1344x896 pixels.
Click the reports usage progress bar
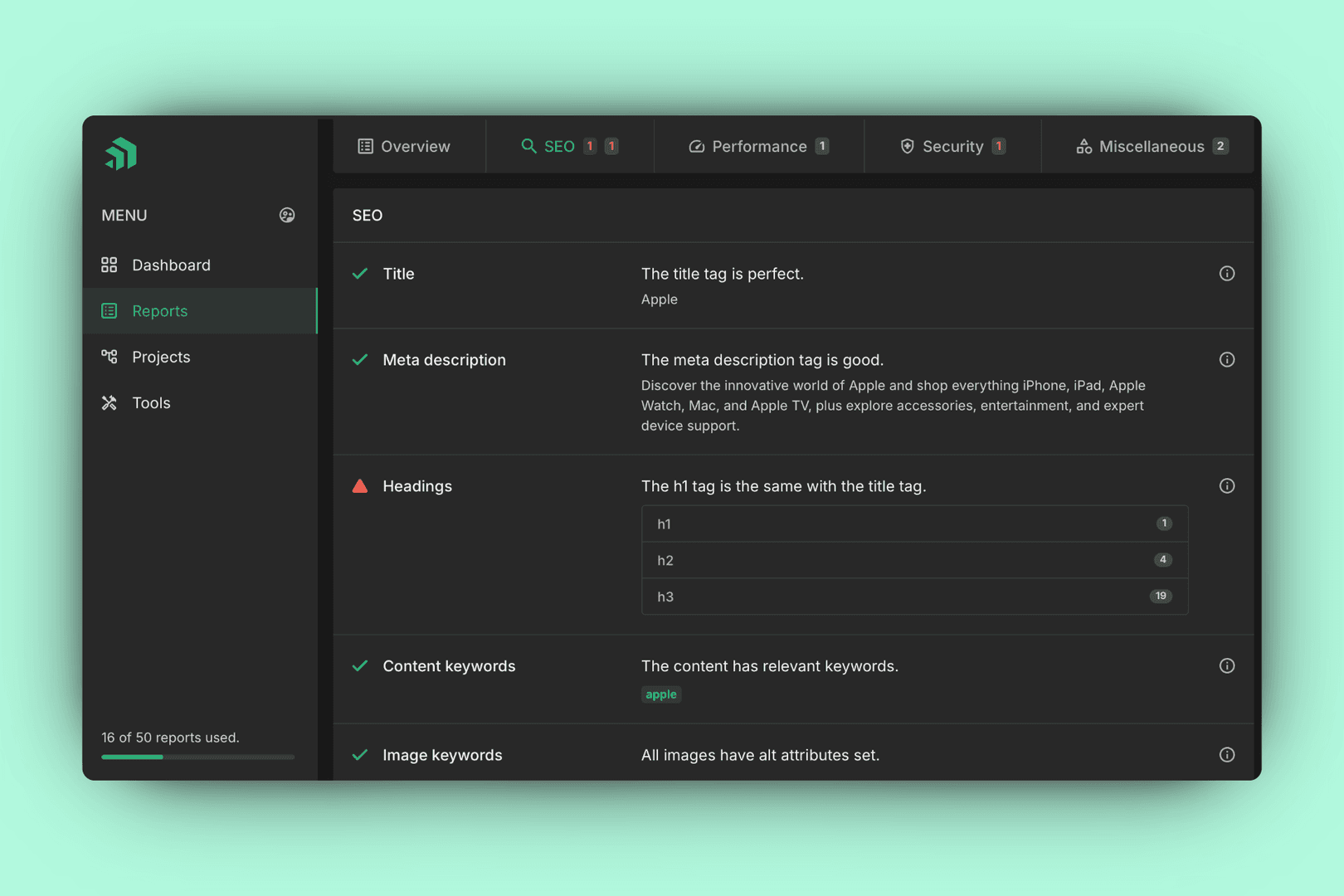click(x=197, y=757)
